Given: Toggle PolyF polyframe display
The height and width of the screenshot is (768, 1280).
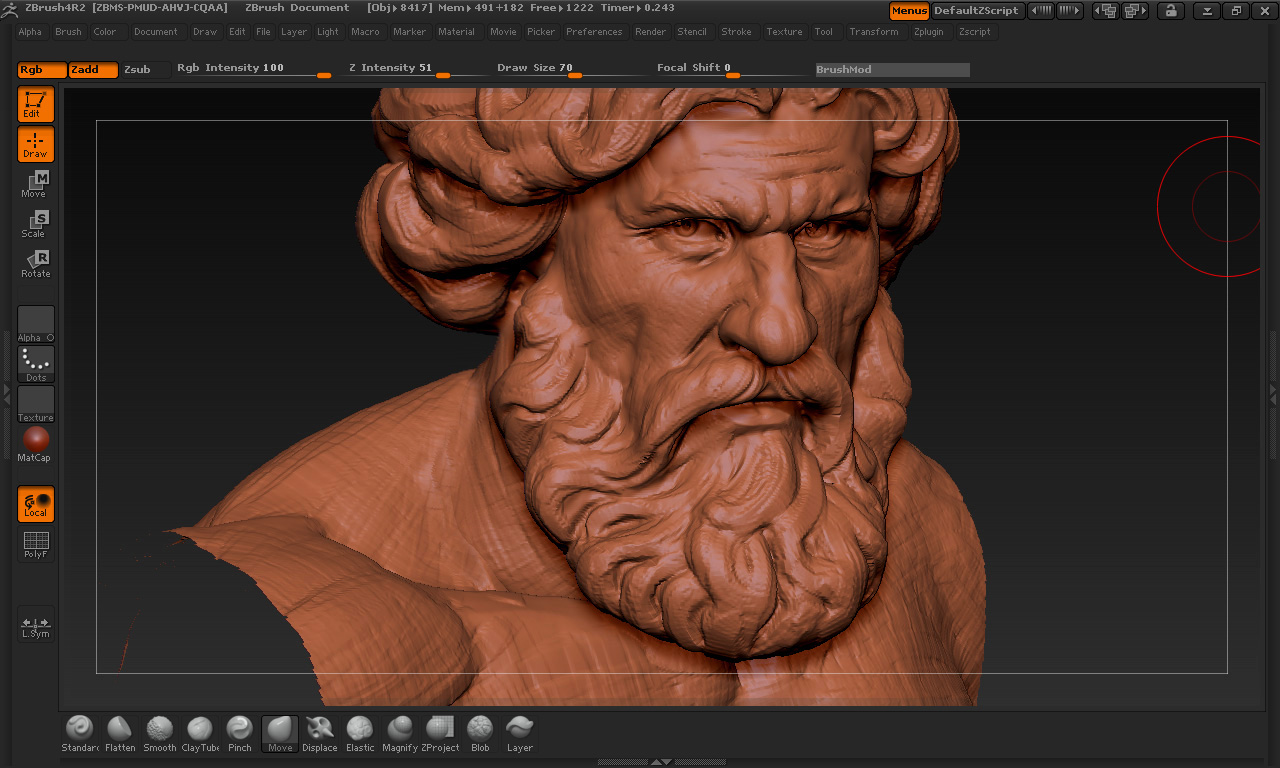Looking at the screenshot, I should coord(36,545).
